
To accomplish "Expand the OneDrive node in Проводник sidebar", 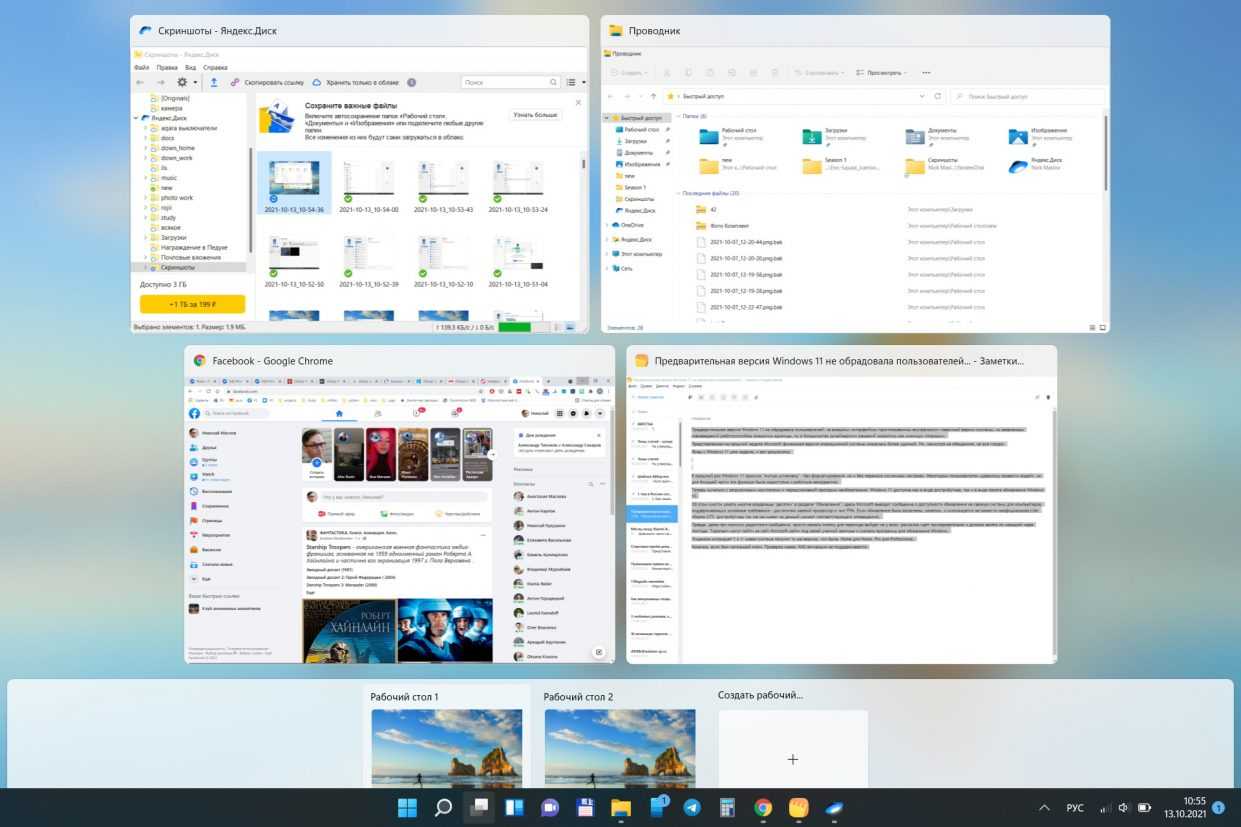I will pos(606,225).
